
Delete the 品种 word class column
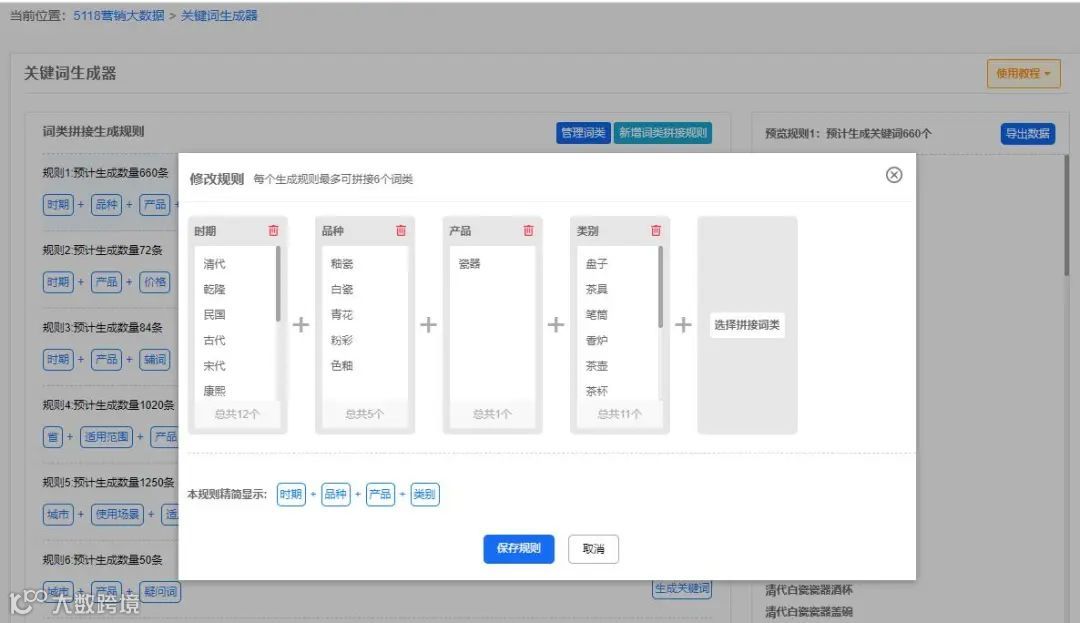(401, 231)
